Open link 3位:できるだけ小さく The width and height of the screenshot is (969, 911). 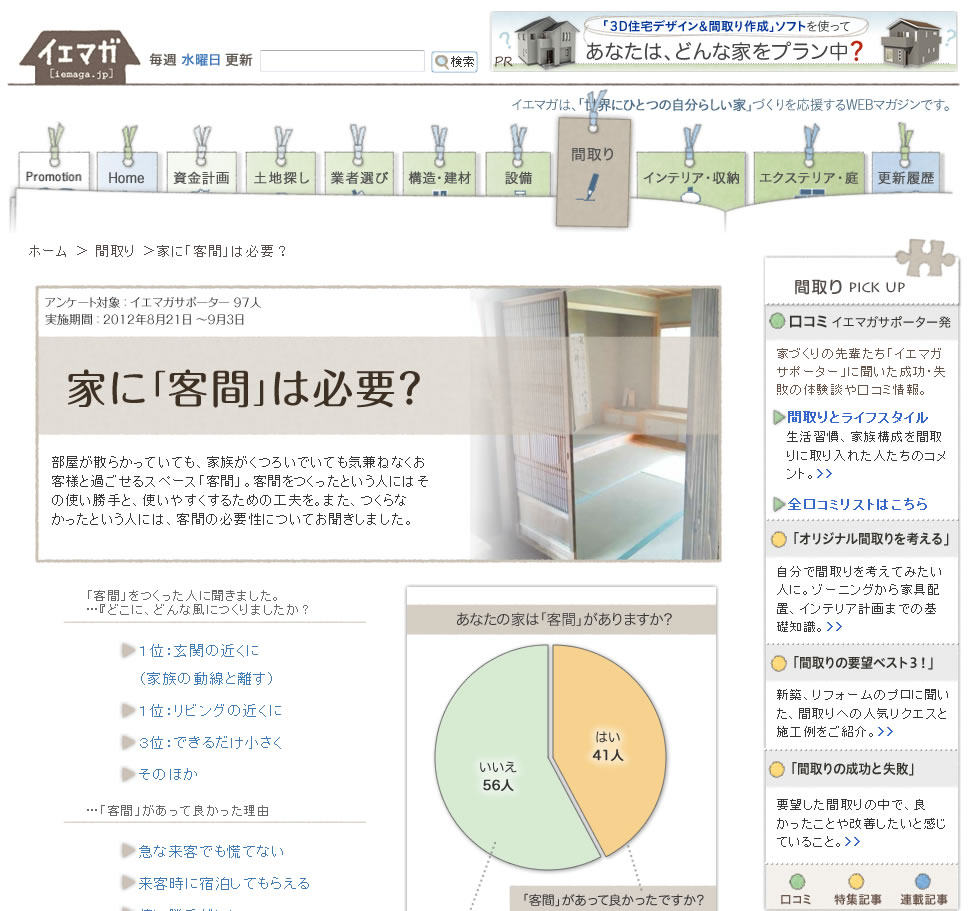[210, 742]
